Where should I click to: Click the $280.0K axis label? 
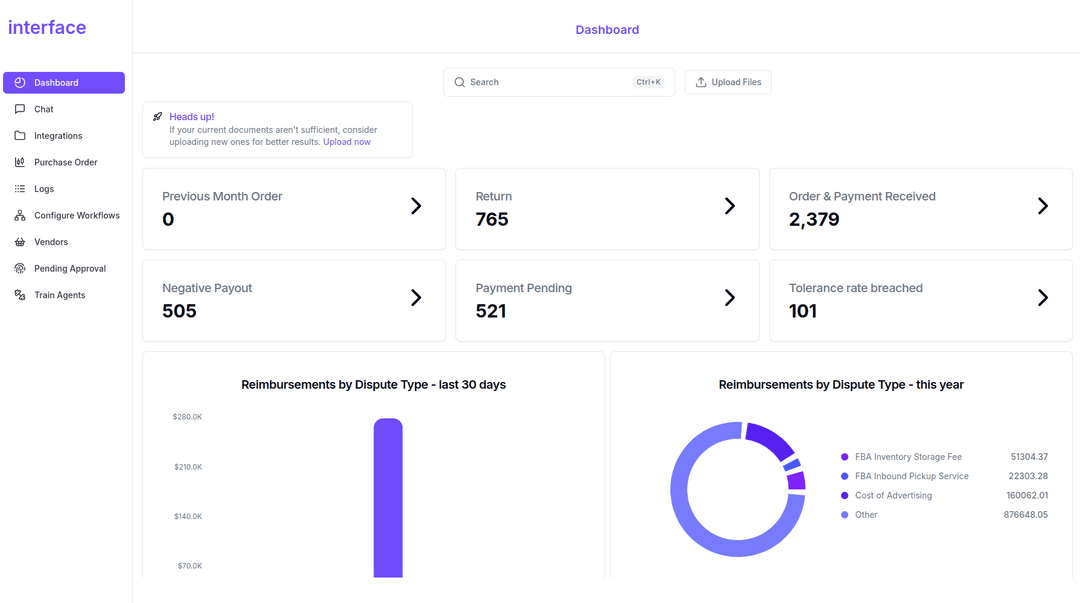coord(187,417)
